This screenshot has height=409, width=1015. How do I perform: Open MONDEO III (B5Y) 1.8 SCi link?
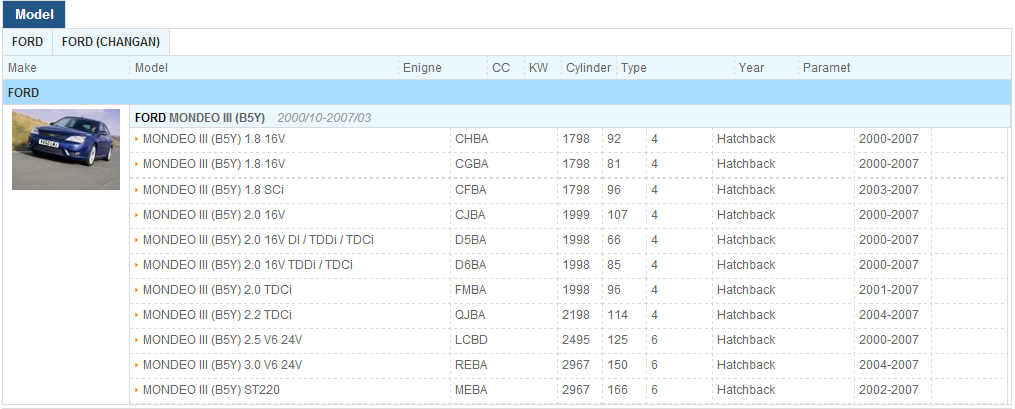213,190
